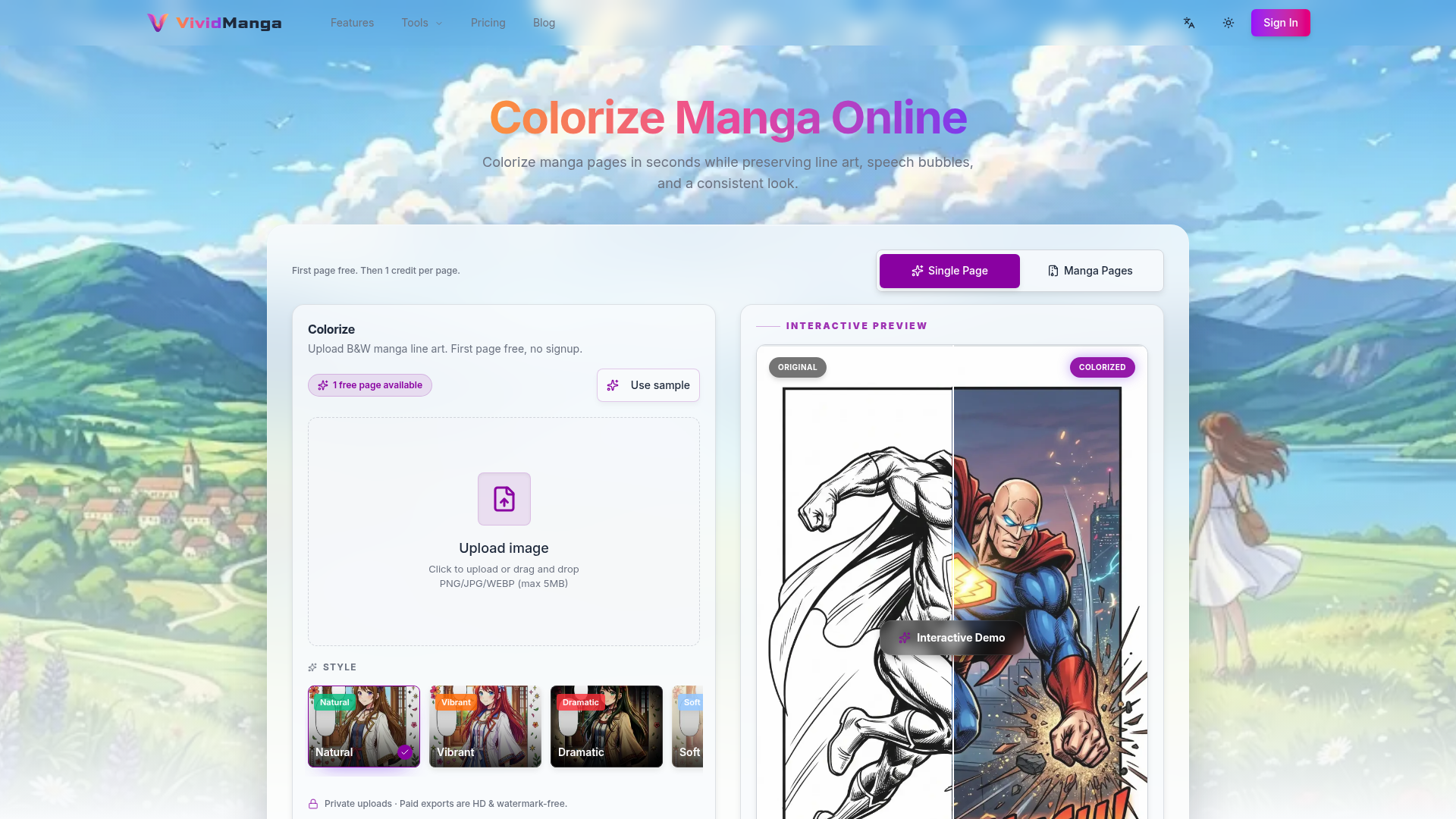The width and height of the screenshot is (1456, 819).
Task: Click the VividManga brand name
Action: (229, 23)
